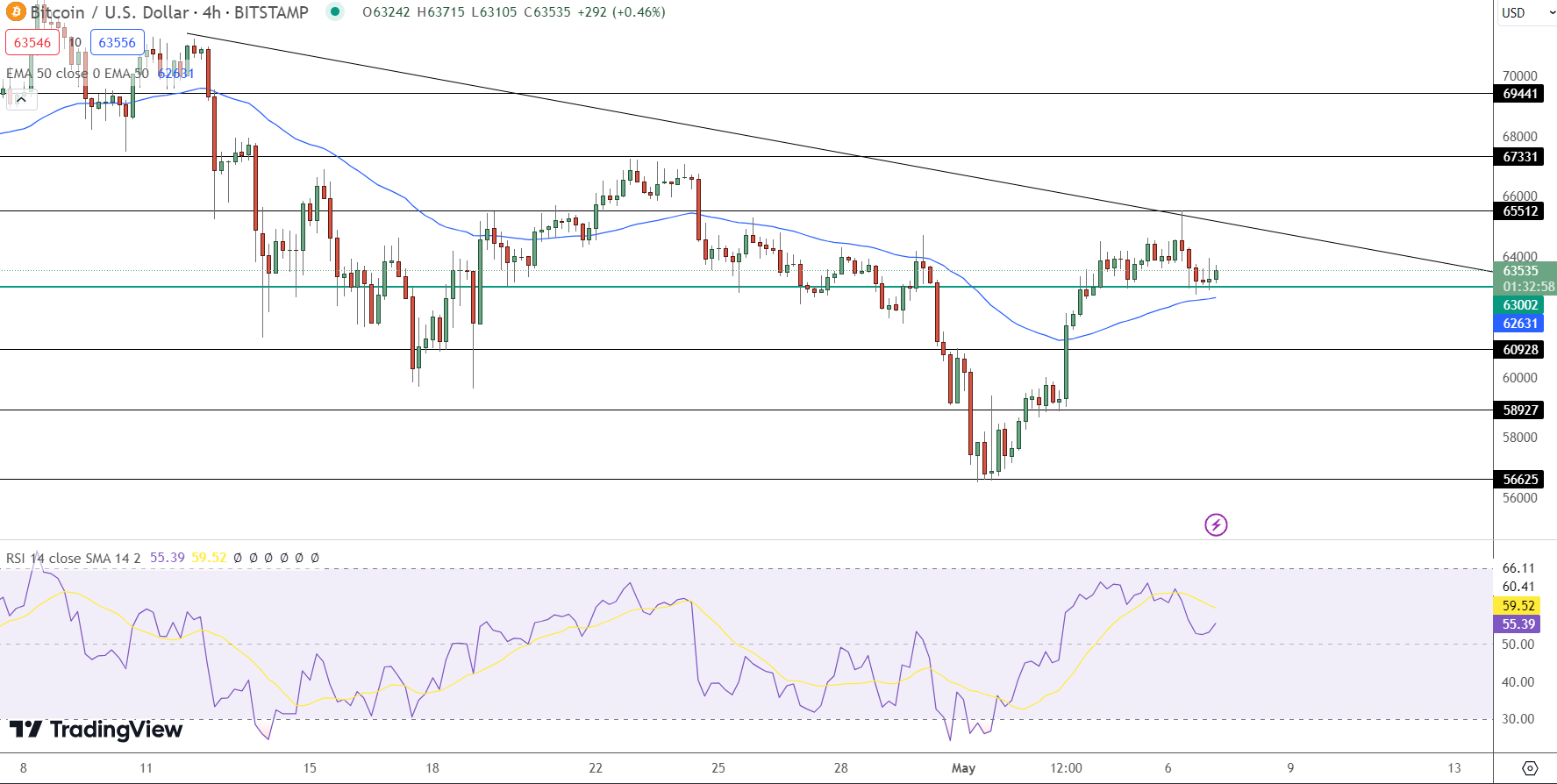Click the current price 63535 countdown label
The height and width of the screenshot is (784, 1557).
[1525, 279]
